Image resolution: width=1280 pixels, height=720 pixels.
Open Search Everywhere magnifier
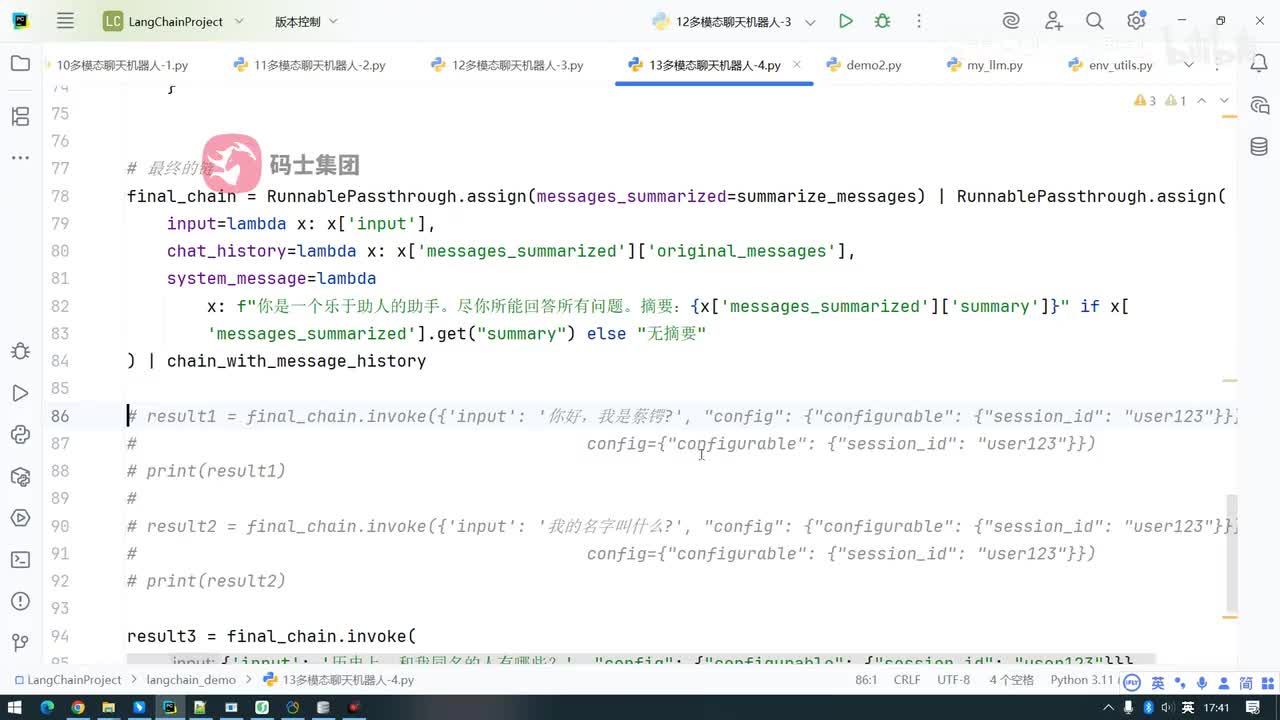click(x=1095, y=21)
